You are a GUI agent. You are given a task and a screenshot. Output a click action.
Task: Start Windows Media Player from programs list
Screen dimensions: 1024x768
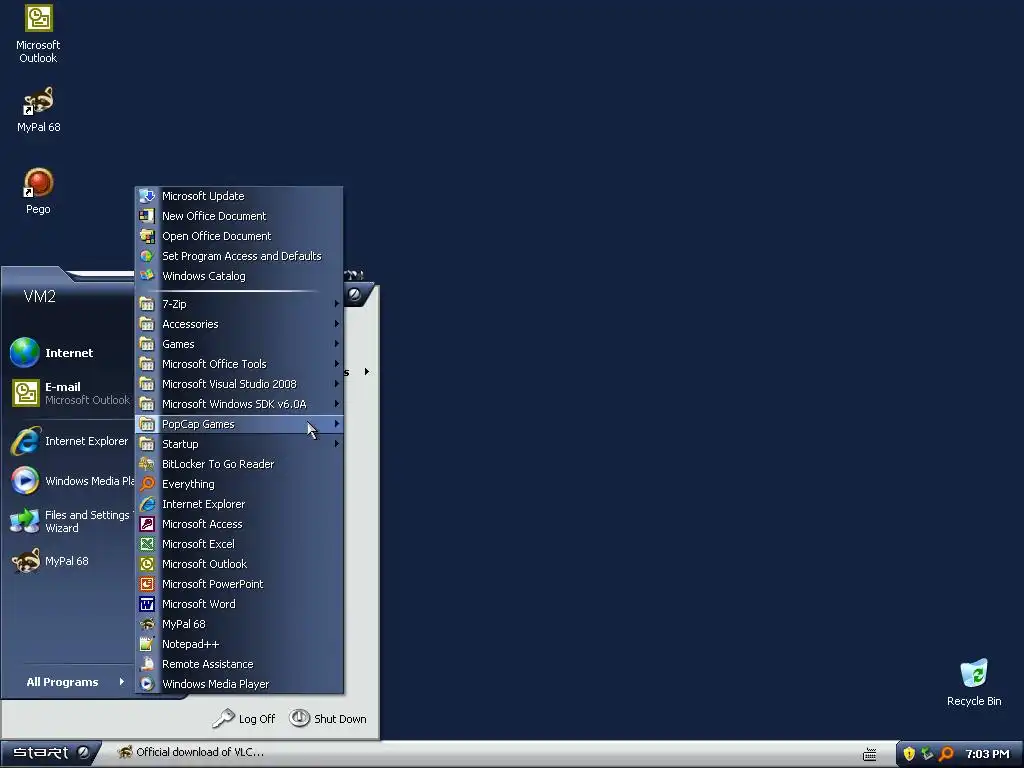[x=238, y=684]
